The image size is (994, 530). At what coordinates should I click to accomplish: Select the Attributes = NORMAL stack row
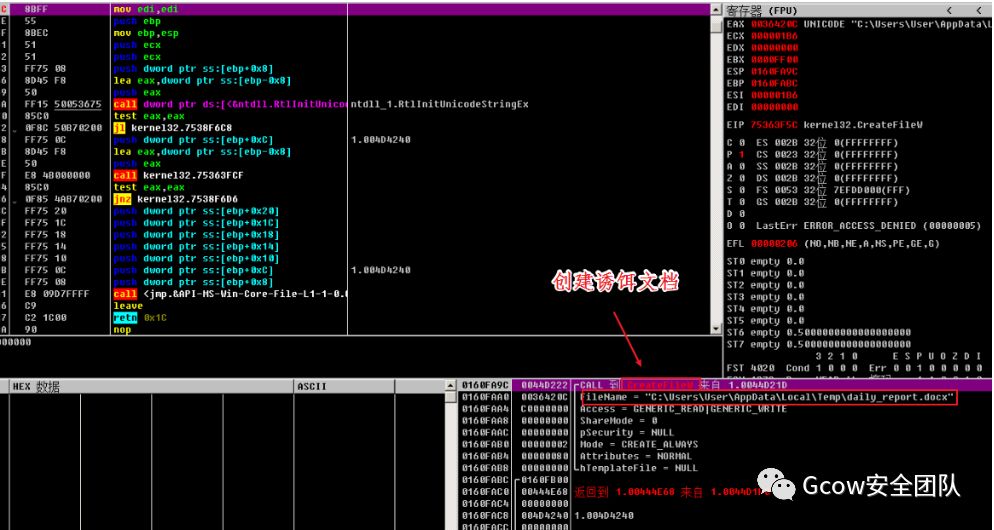pos(636,456)
